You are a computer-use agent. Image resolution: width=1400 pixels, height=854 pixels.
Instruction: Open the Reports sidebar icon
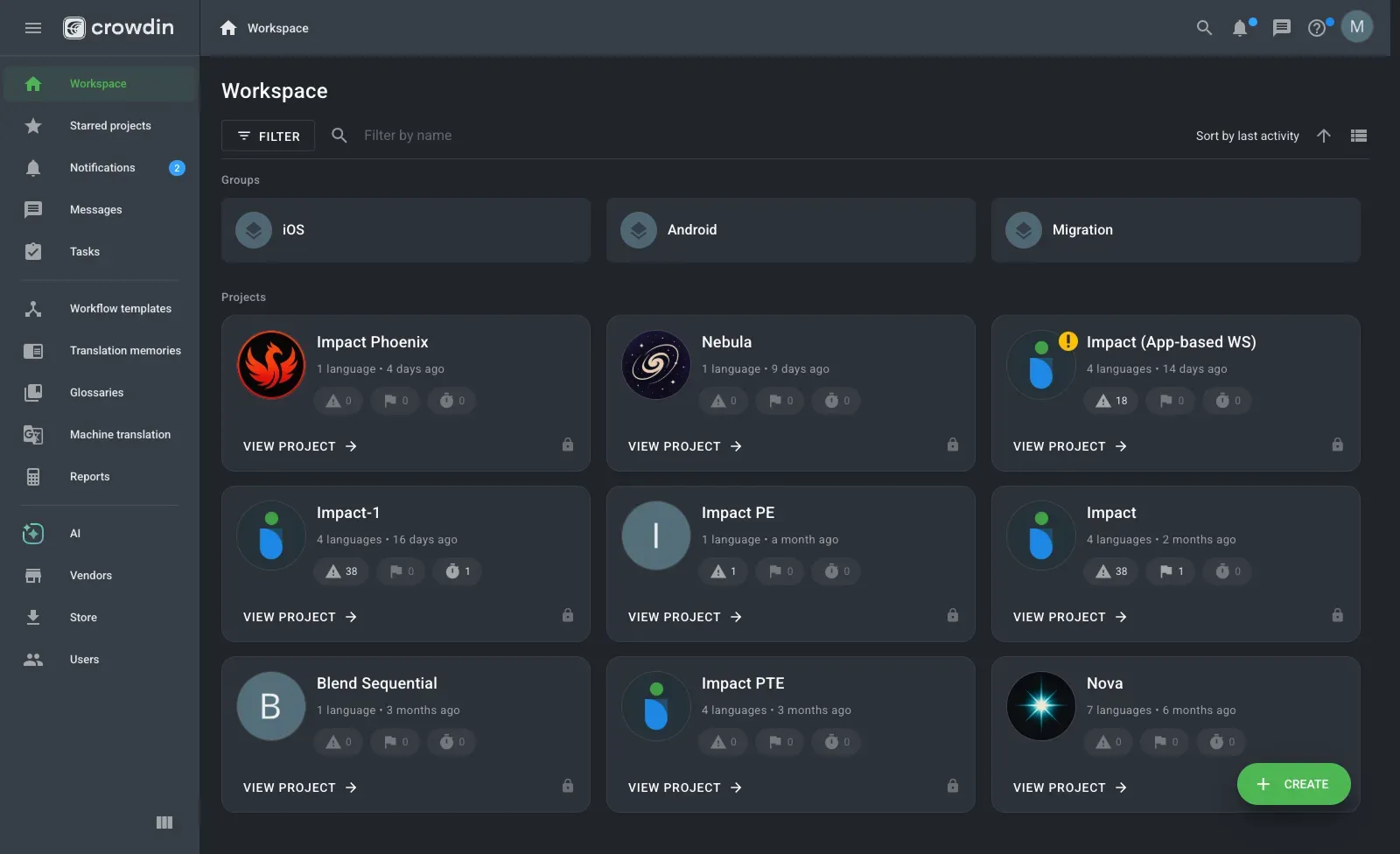[33, 476]
